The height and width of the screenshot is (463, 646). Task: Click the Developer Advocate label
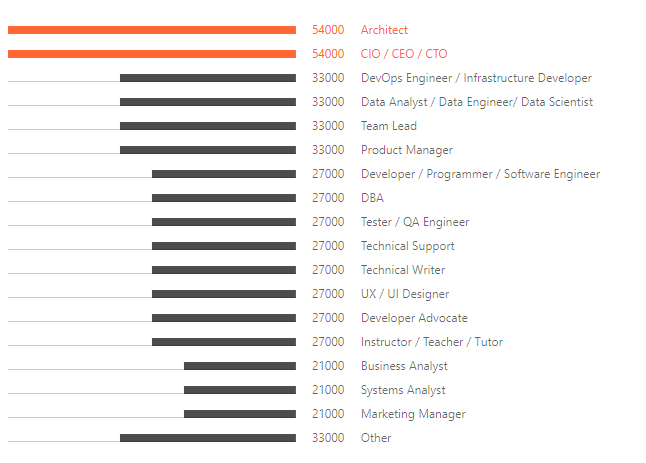click(414, 318)
